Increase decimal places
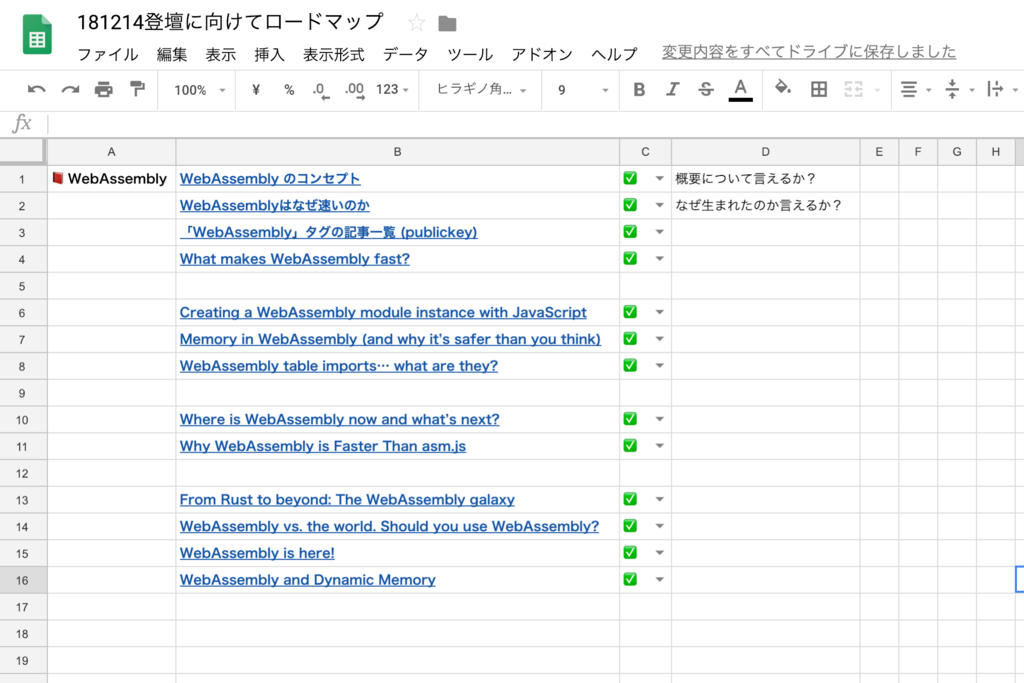Image resolution: width=1024 pixels, height=683 pixels. point(354,90)
